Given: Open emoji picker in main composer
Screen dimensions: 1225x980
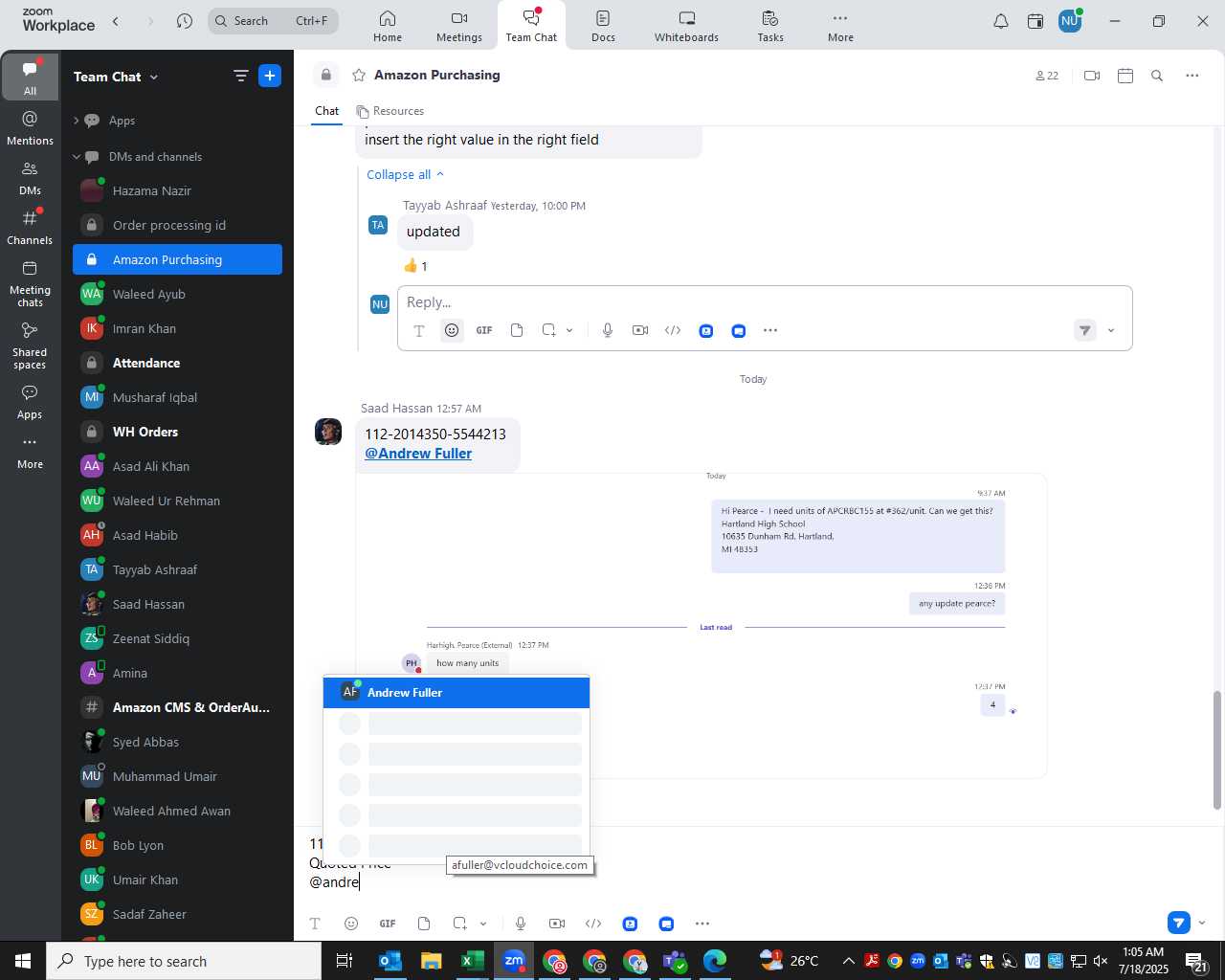Looking at the screenshot, I should 351,924.
